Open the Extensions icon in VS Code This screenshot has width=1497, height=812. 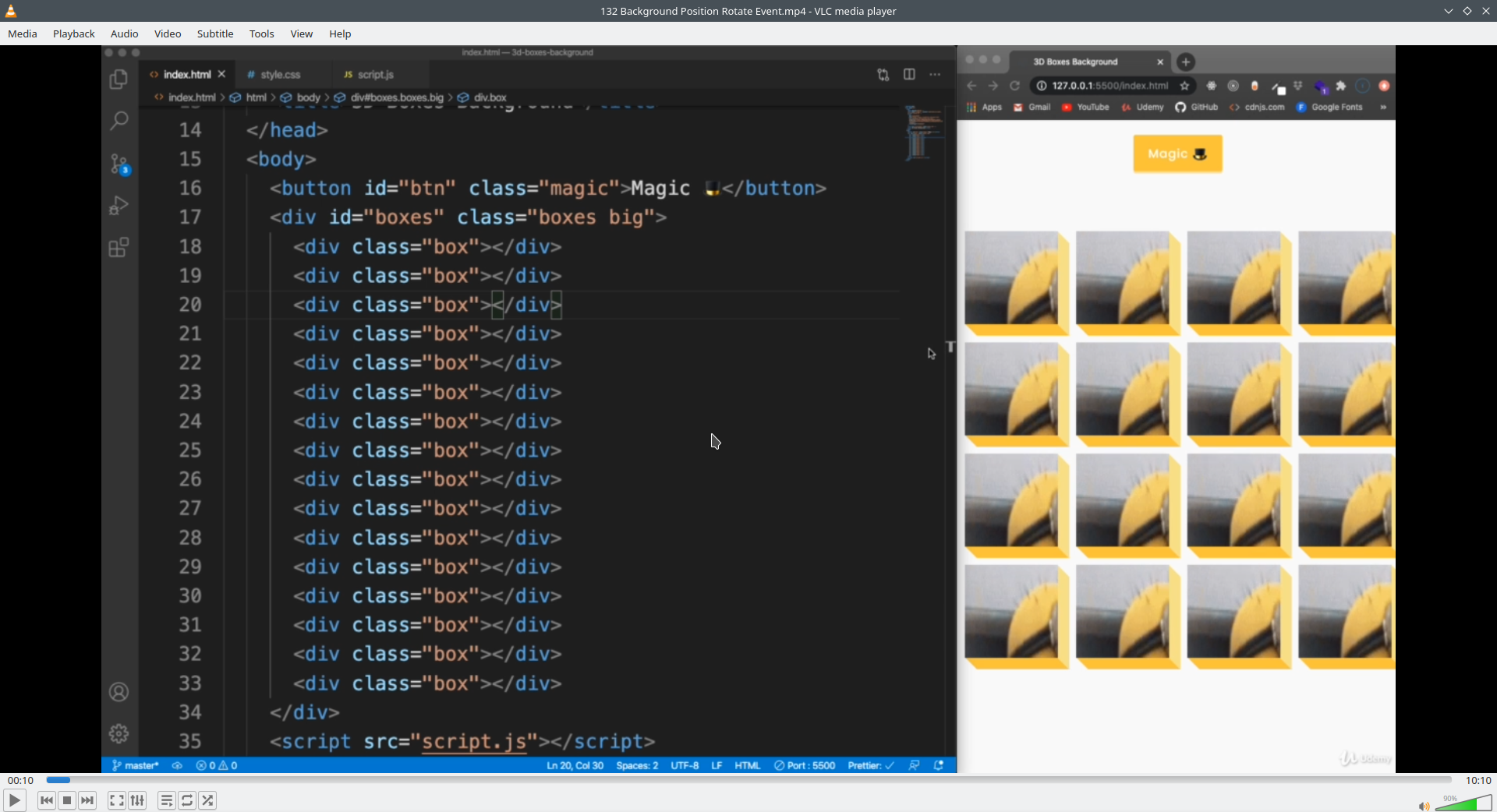119,248
